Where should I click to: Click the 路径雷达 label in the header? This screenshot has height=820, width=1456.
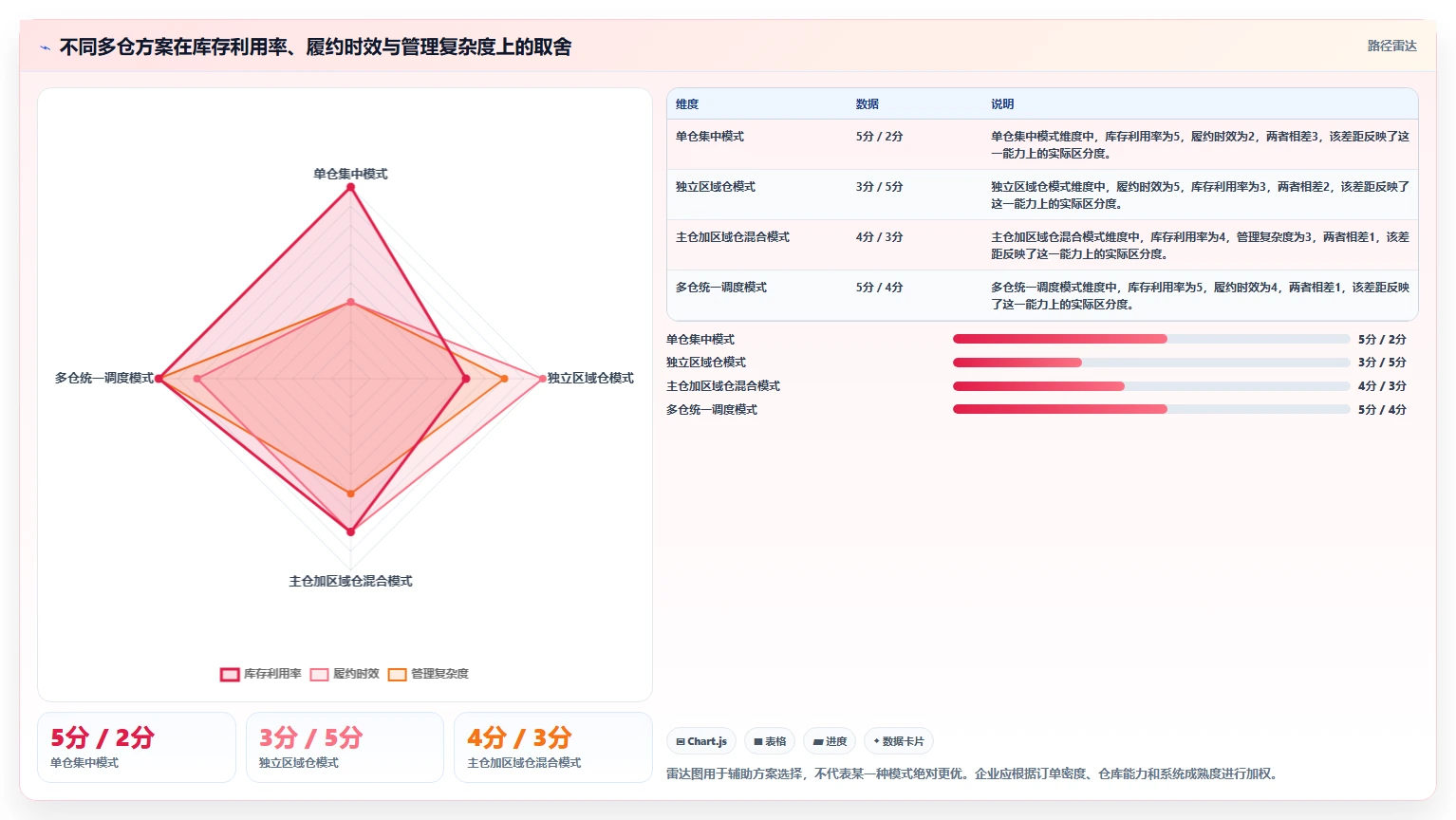tap(1391, 46)
